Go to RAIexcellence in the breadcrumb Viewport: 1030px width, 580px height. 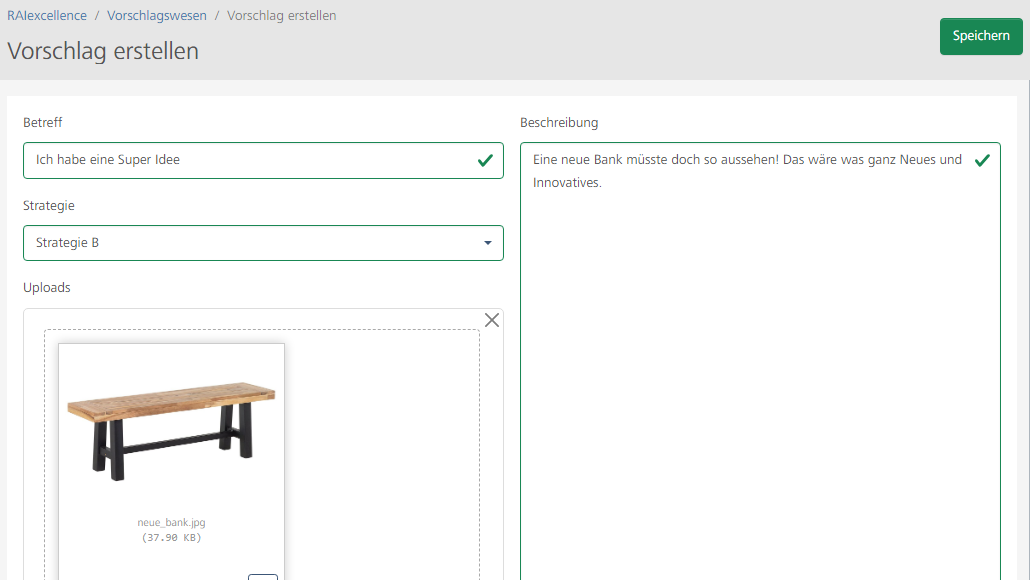[x=47, y=16]
